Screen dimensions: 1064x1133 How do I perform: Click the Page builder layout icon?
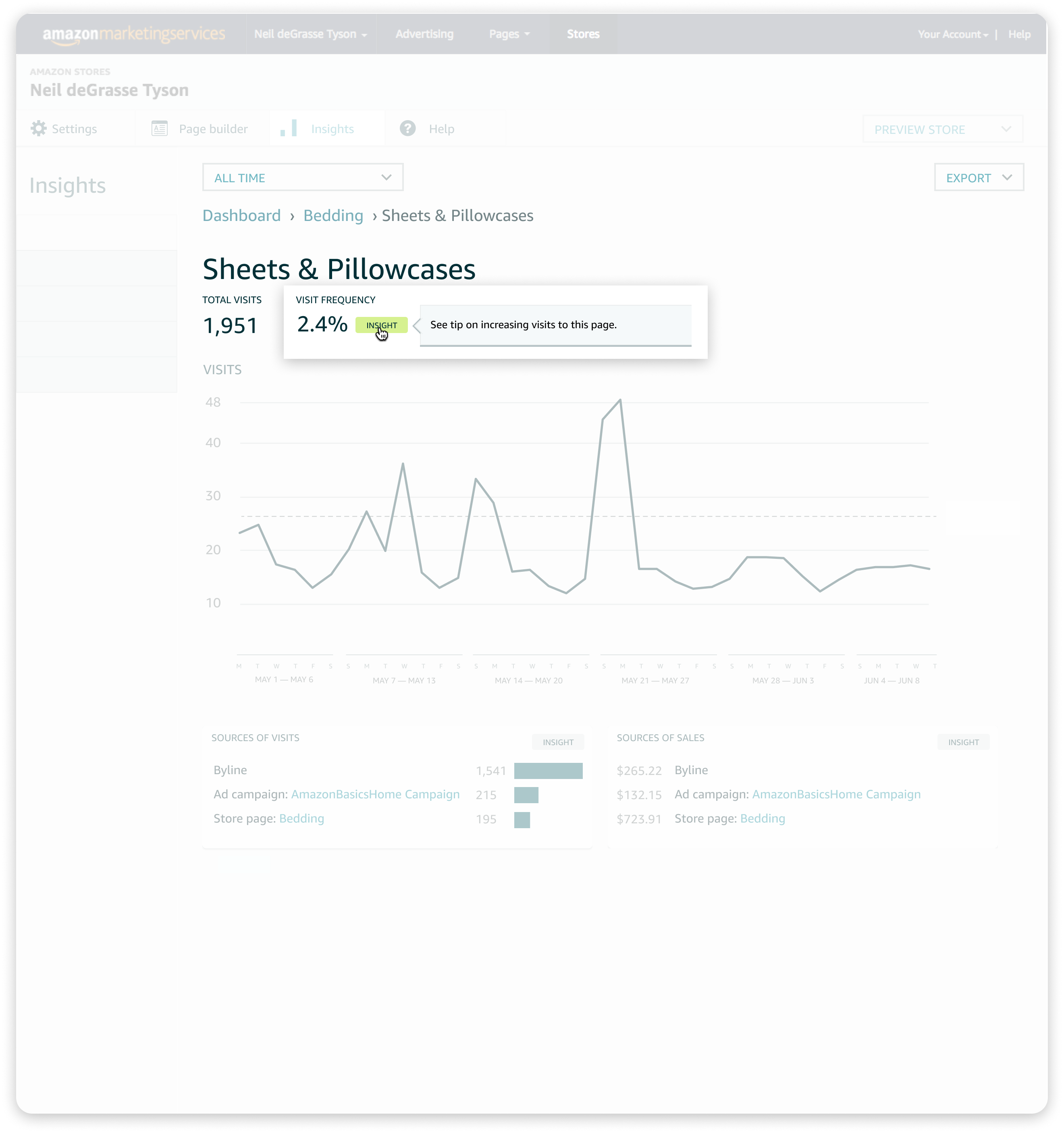[x=160, y=128]
